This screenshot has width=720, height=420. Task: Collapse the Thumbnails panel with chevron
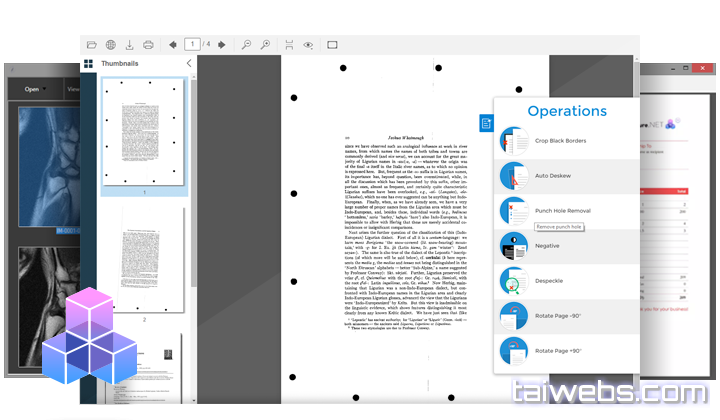189,64
